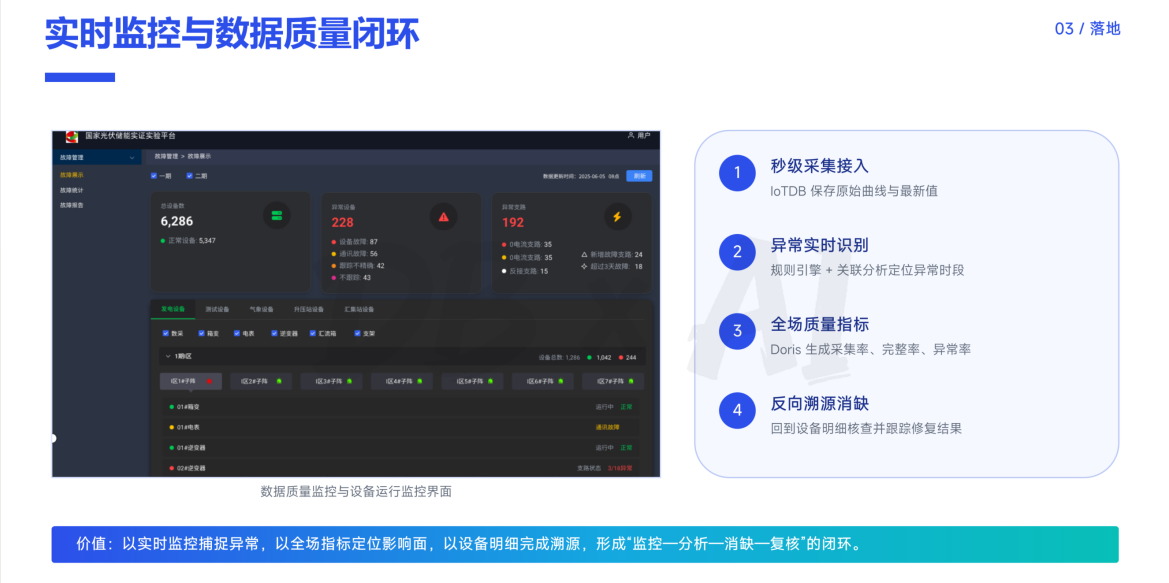The height and width of the screenshot is (583, 1169).
Task: Click 故障管理 in the breadcrumb path
Action: 167,157
